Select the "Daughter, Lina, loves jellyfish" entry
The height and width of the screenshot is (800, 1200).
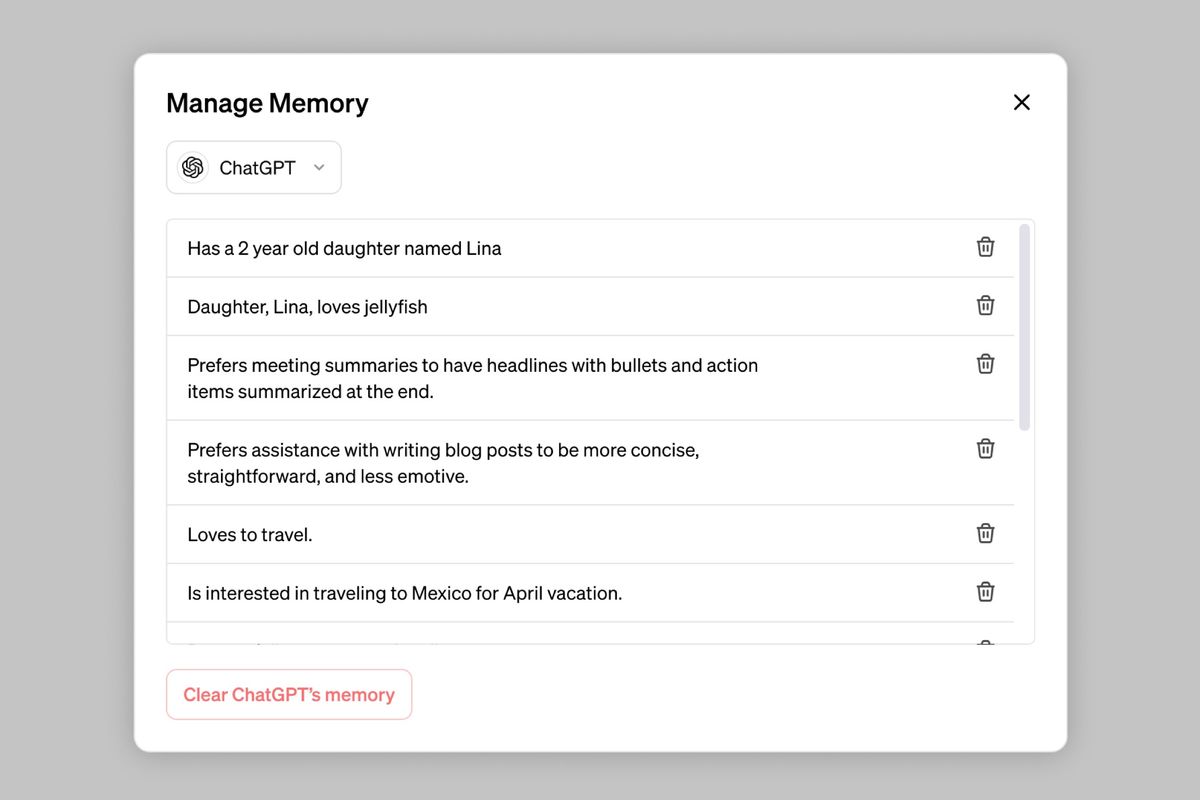tap(307, 307)
